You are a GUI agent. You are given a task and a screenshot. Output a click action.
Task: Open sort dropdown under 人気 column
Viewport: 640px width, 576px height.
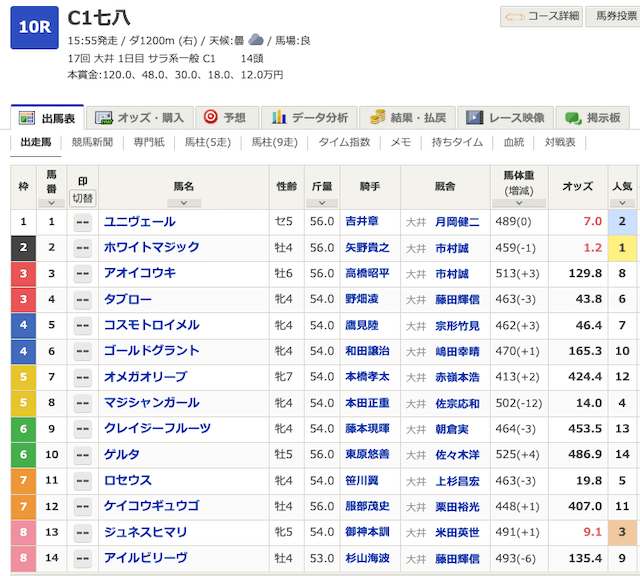(x=622, y=199)
